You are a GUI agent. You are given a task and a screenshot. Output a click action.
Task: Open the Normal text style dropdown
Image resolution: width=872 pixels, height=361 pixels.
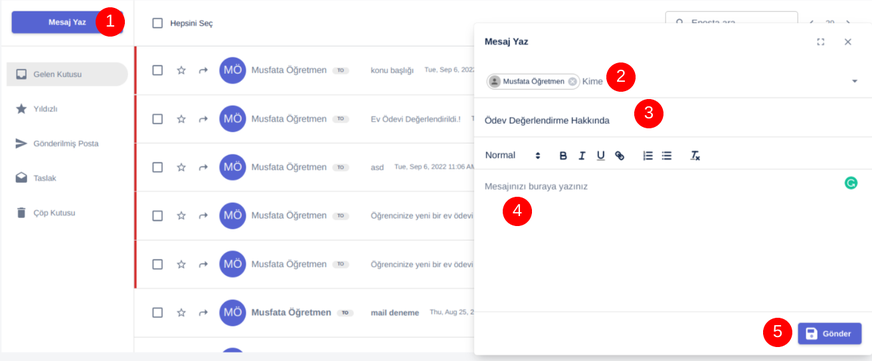(x=513, y=156)
